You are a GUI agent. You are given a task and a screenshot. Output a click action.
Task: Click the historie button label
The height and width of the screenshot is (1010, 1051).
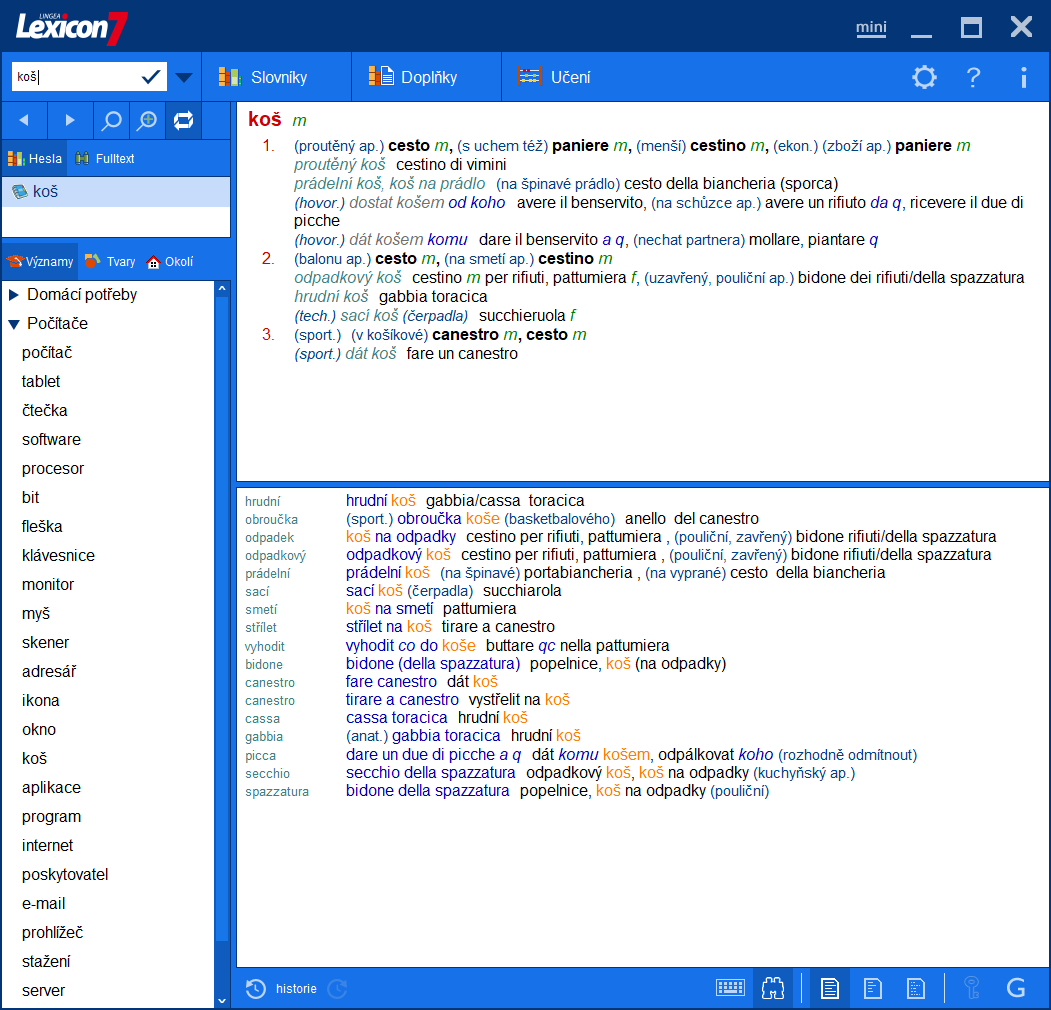[x=296, y=989]
